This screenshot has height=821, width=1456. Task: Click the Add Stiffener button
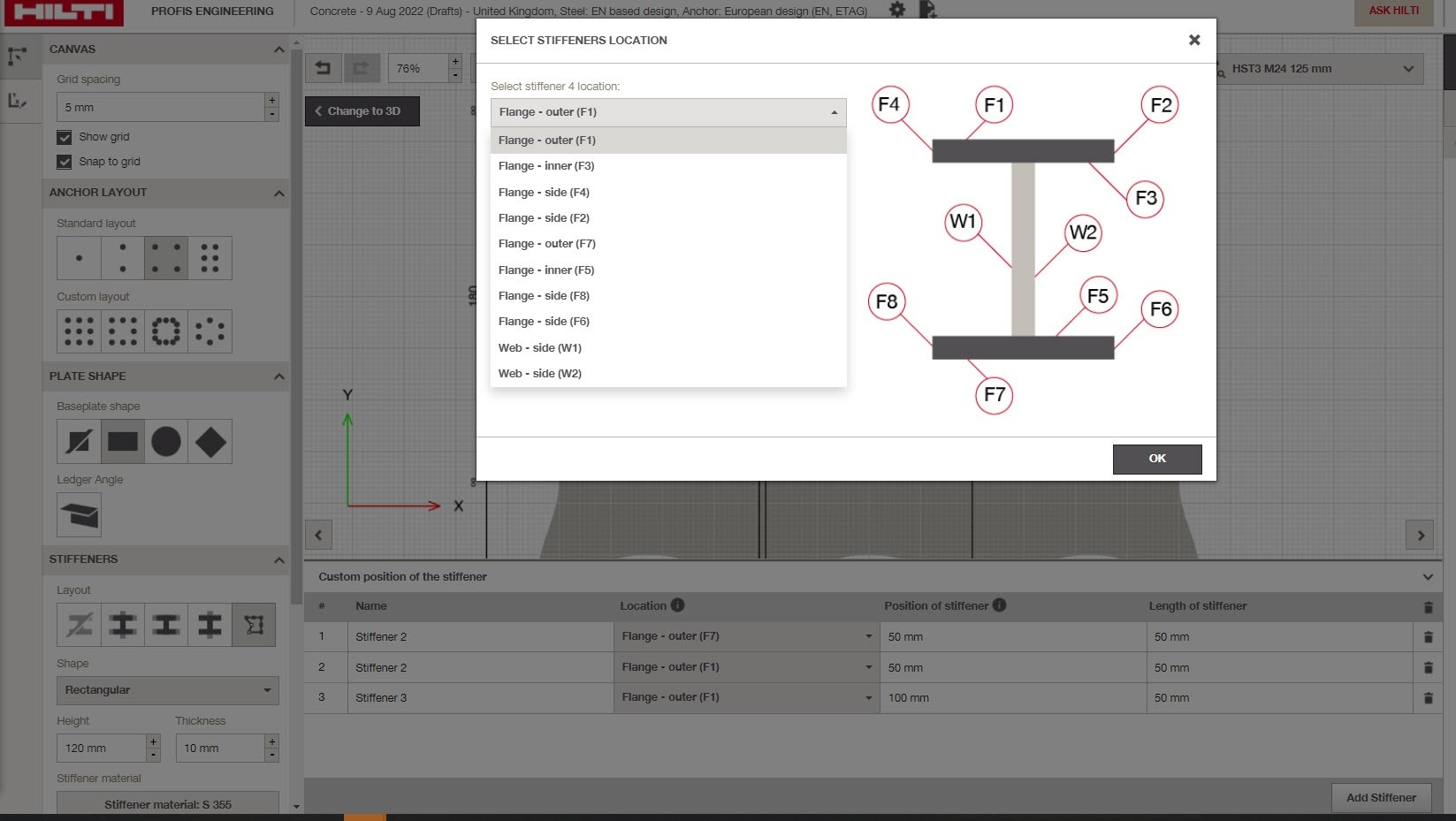pos(1380,797)
